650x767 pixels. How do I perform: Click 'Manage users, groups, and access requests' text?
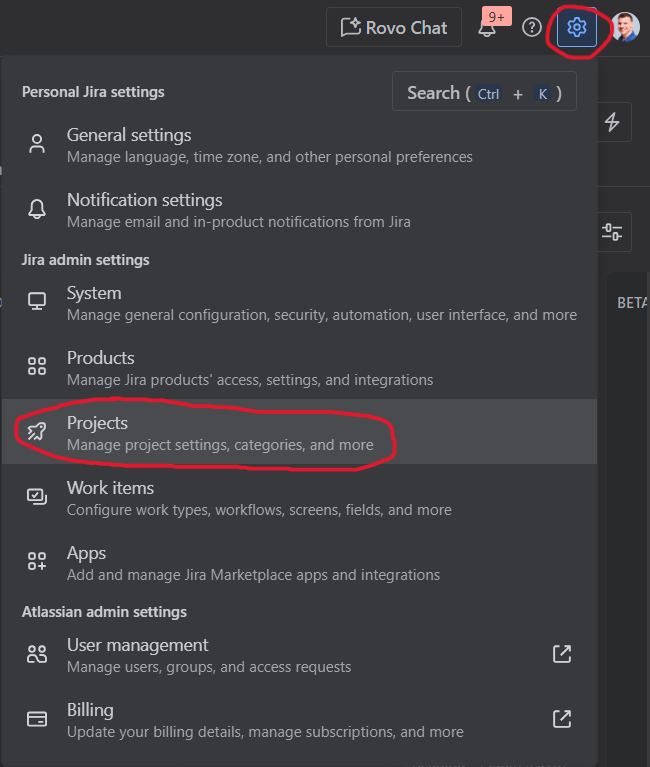[x=209, y=667]
